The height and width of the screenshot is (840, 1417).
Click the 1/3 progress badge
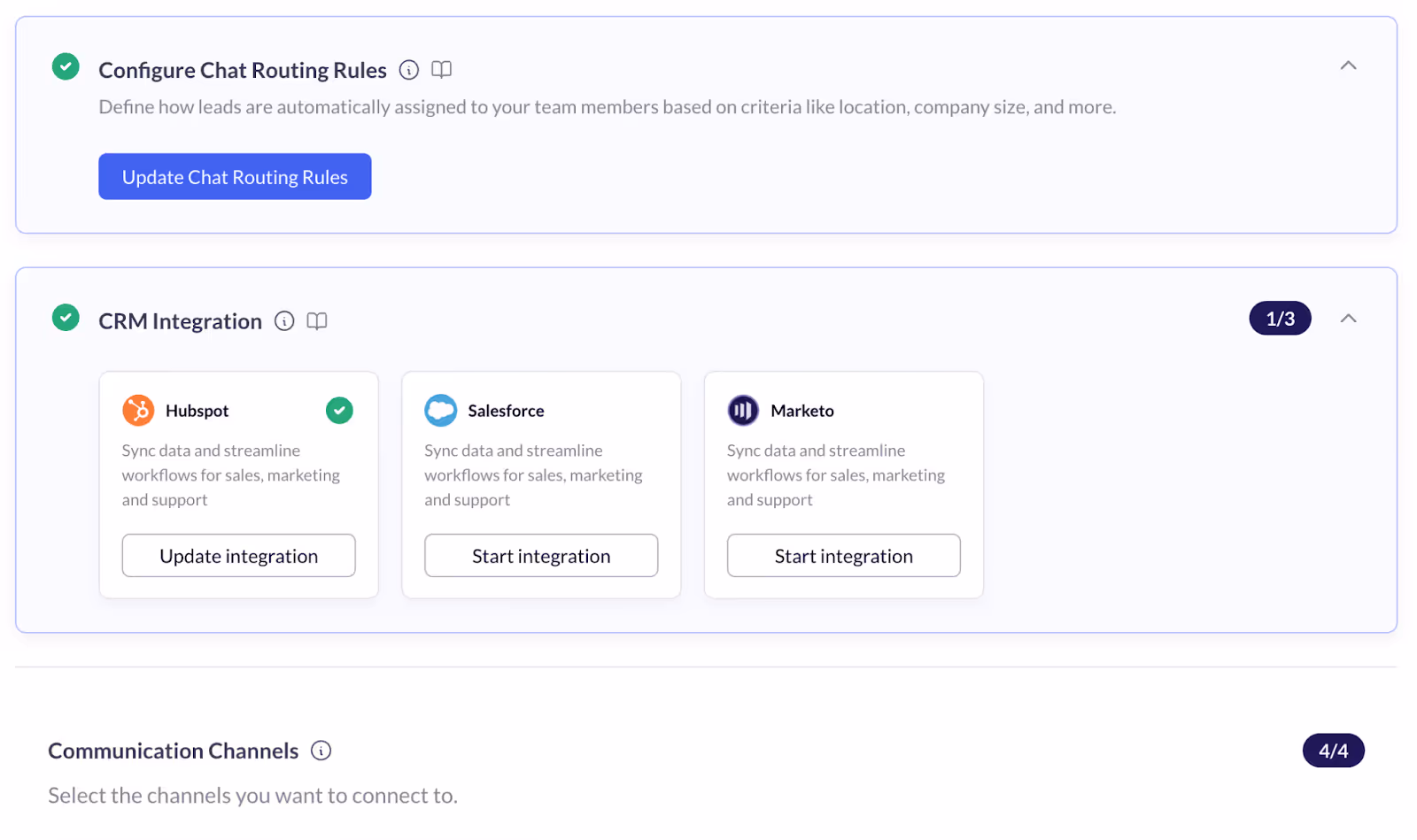click(1279, 318)
